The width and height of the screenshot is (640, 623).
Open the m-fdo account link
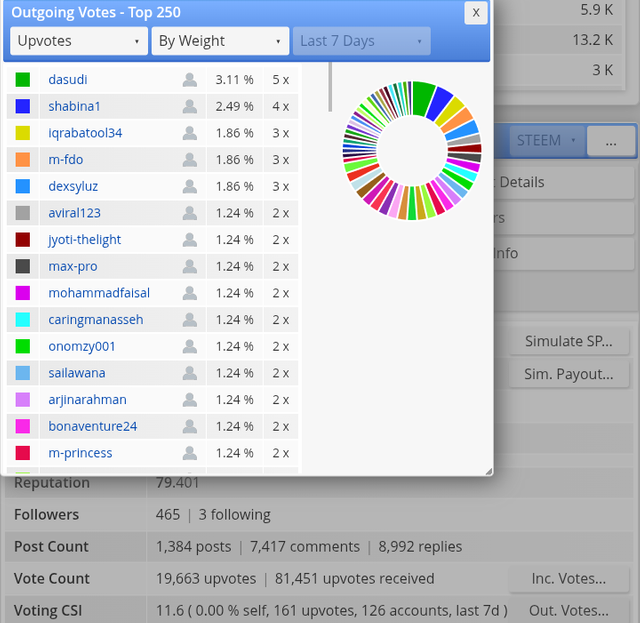(66, 160)
